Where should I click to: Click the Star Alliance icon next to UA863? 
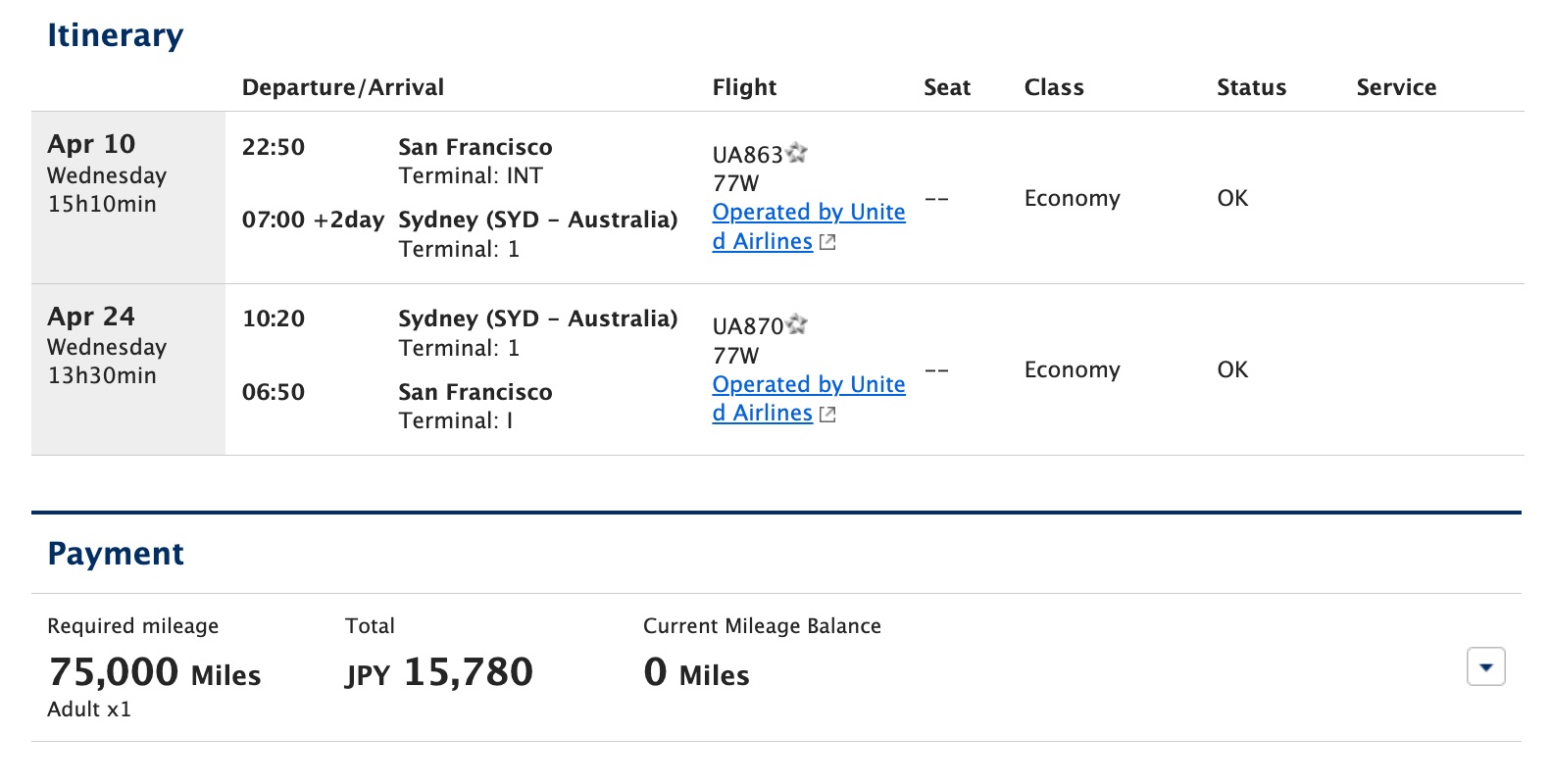[x=797, y=153]
